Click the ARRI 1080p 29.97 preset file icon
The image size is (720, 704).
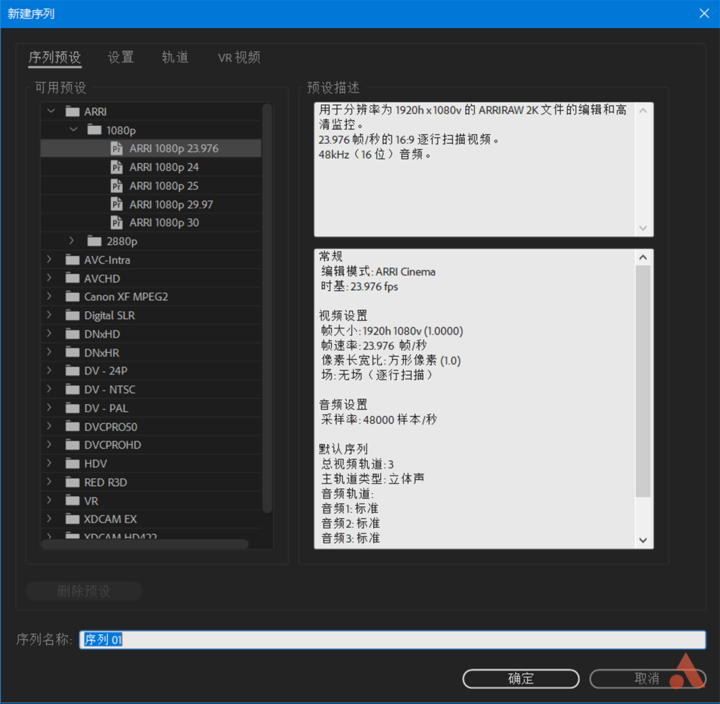pyautogui.click(x=117, y=204)
